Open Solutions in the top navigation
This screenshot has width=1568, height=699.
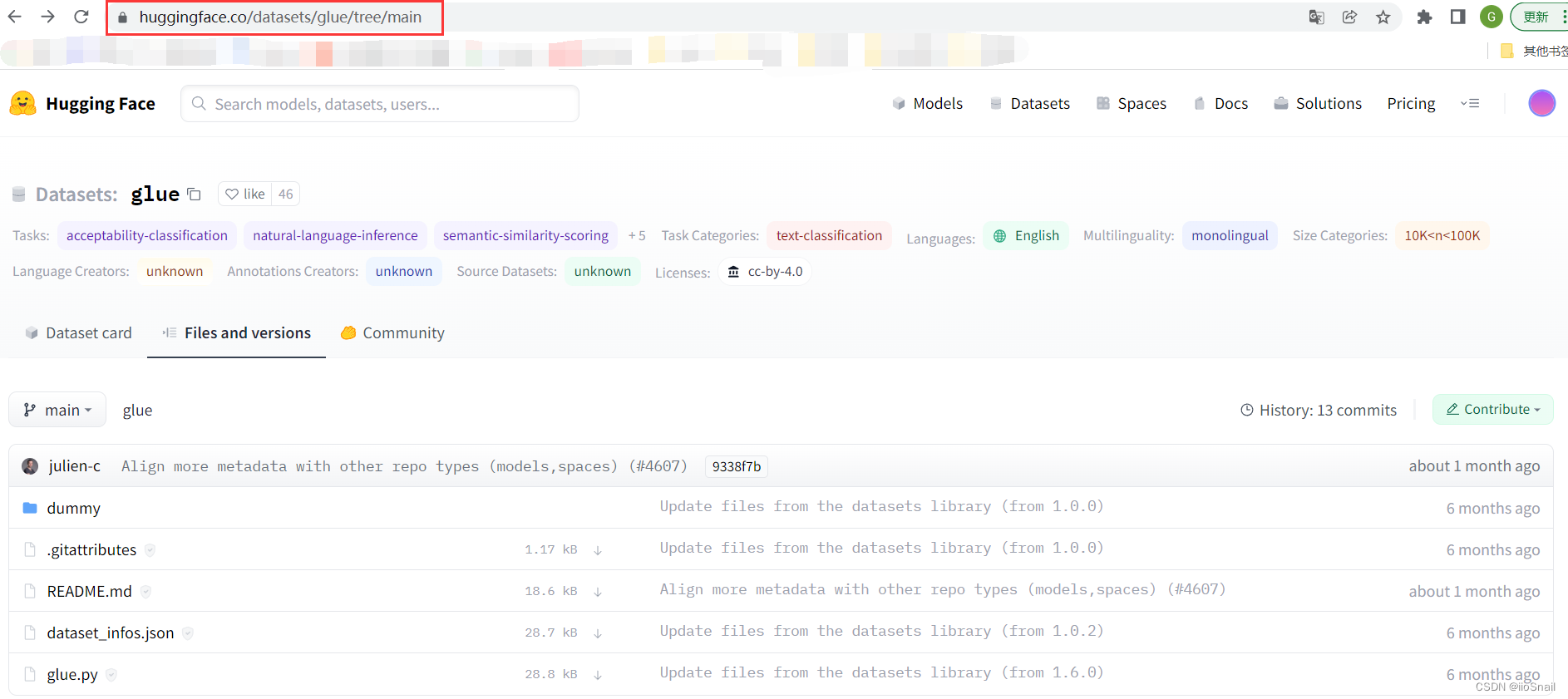pyautogui.click(x=1318, y=103)
